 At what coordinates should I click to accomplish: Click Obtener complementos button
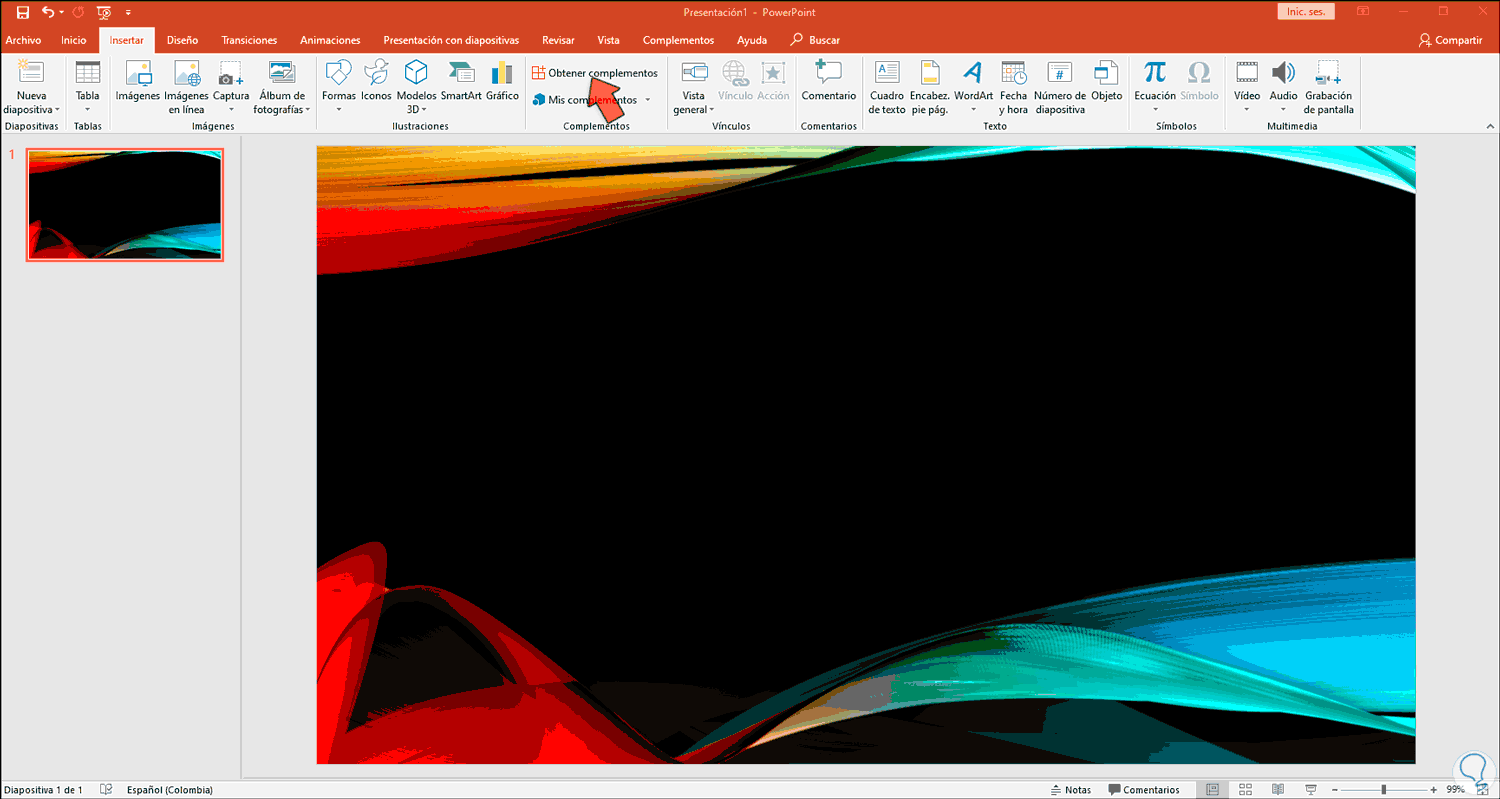594,73
